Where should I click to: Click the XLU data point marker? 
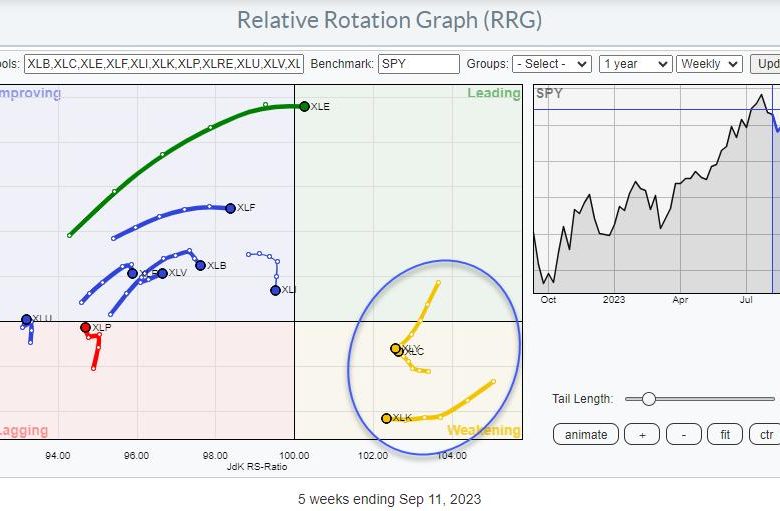[26, 319]
